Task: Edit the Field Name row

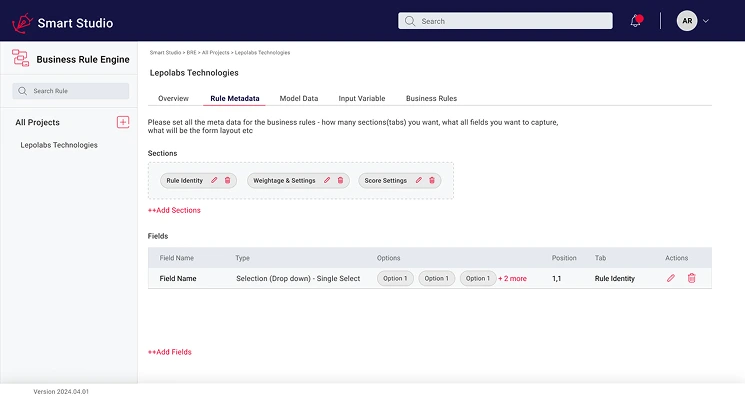Action: click(x=671, y=278)
